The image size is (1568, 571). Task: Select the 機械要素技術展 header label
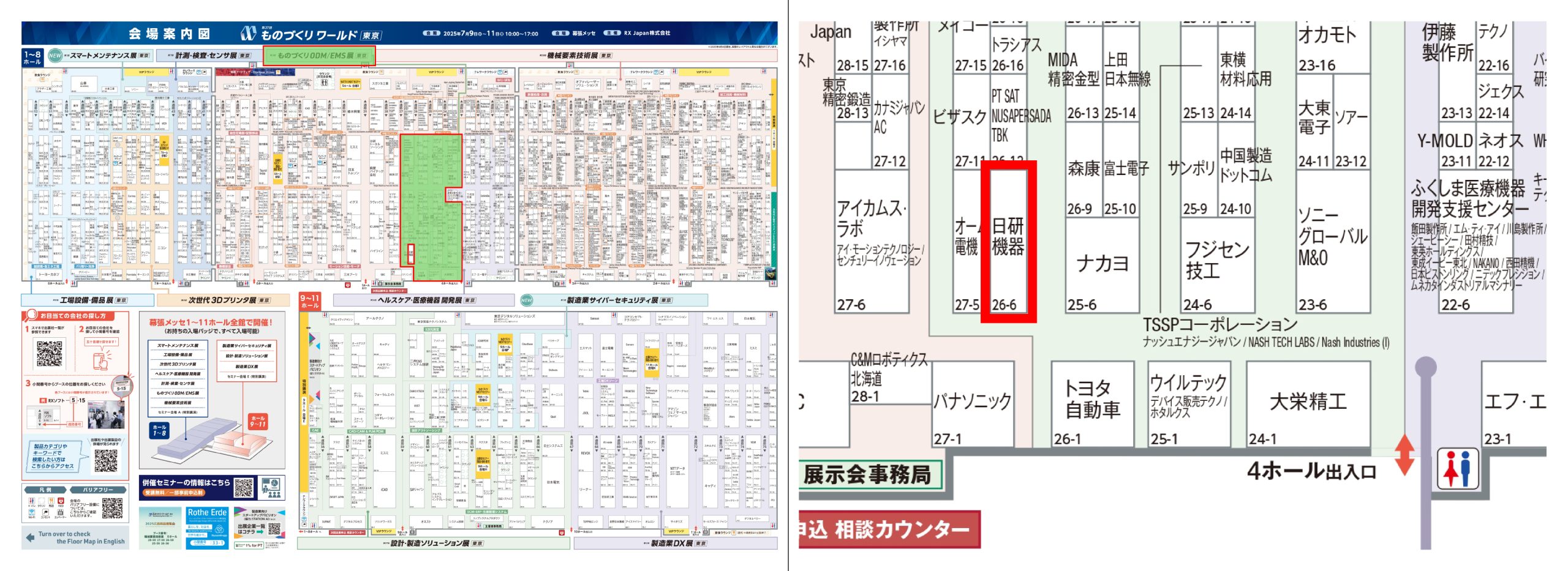tap(575, 55)
